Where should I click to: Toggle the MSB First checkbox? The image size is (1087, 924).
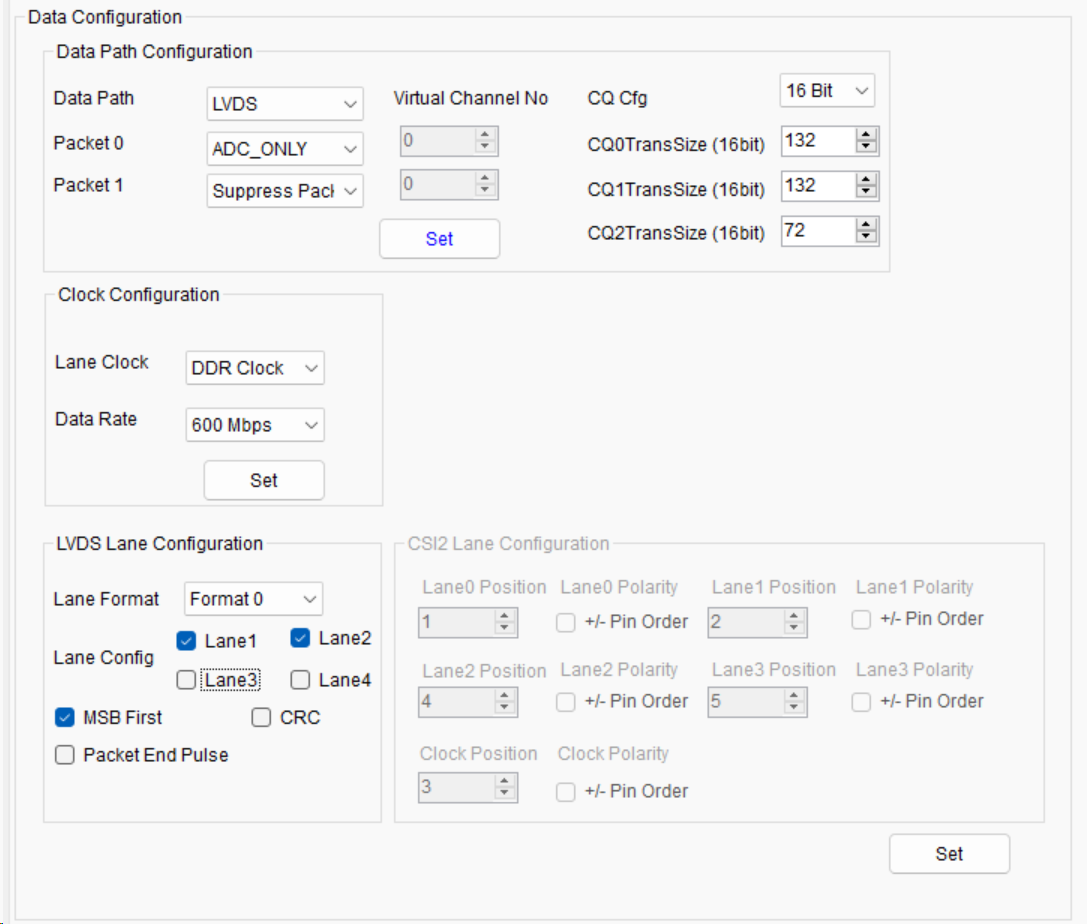pyautogui.click(x=64, y=717)
